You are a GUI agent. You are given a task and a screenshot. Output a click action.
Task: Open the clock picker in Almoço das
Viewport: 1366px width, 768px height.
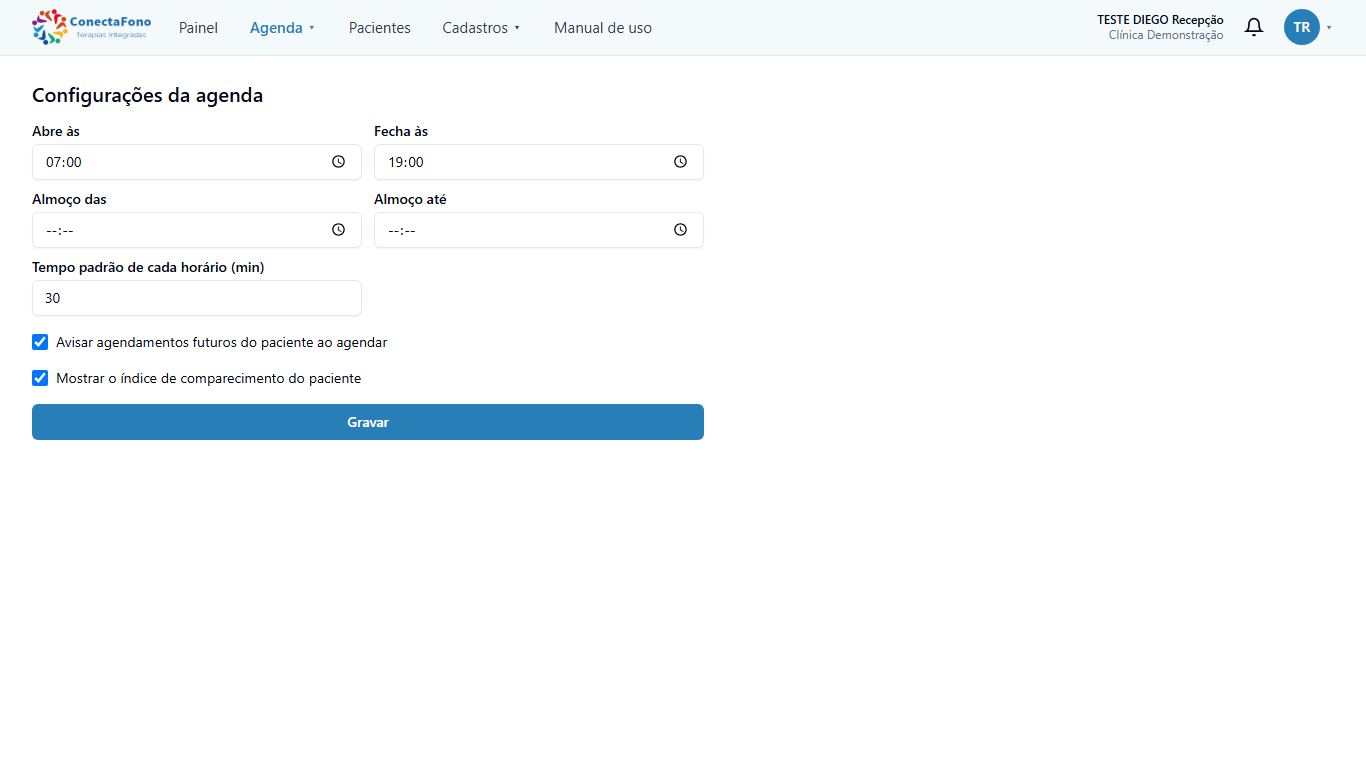pyautogui.click(x=338, y=230)
